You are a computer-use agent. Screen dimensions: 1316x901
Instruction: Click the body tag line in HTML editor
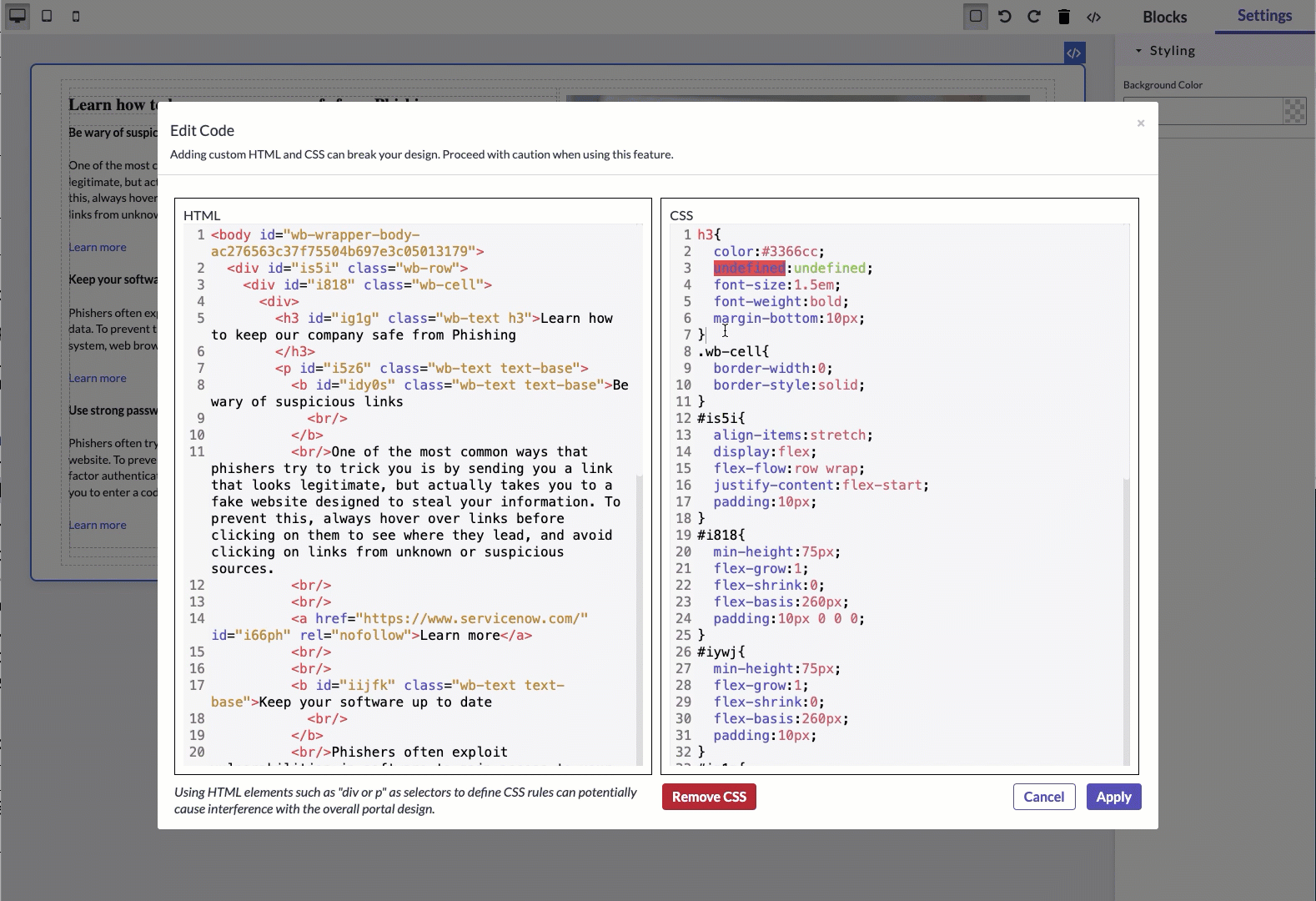coord(348,243)
